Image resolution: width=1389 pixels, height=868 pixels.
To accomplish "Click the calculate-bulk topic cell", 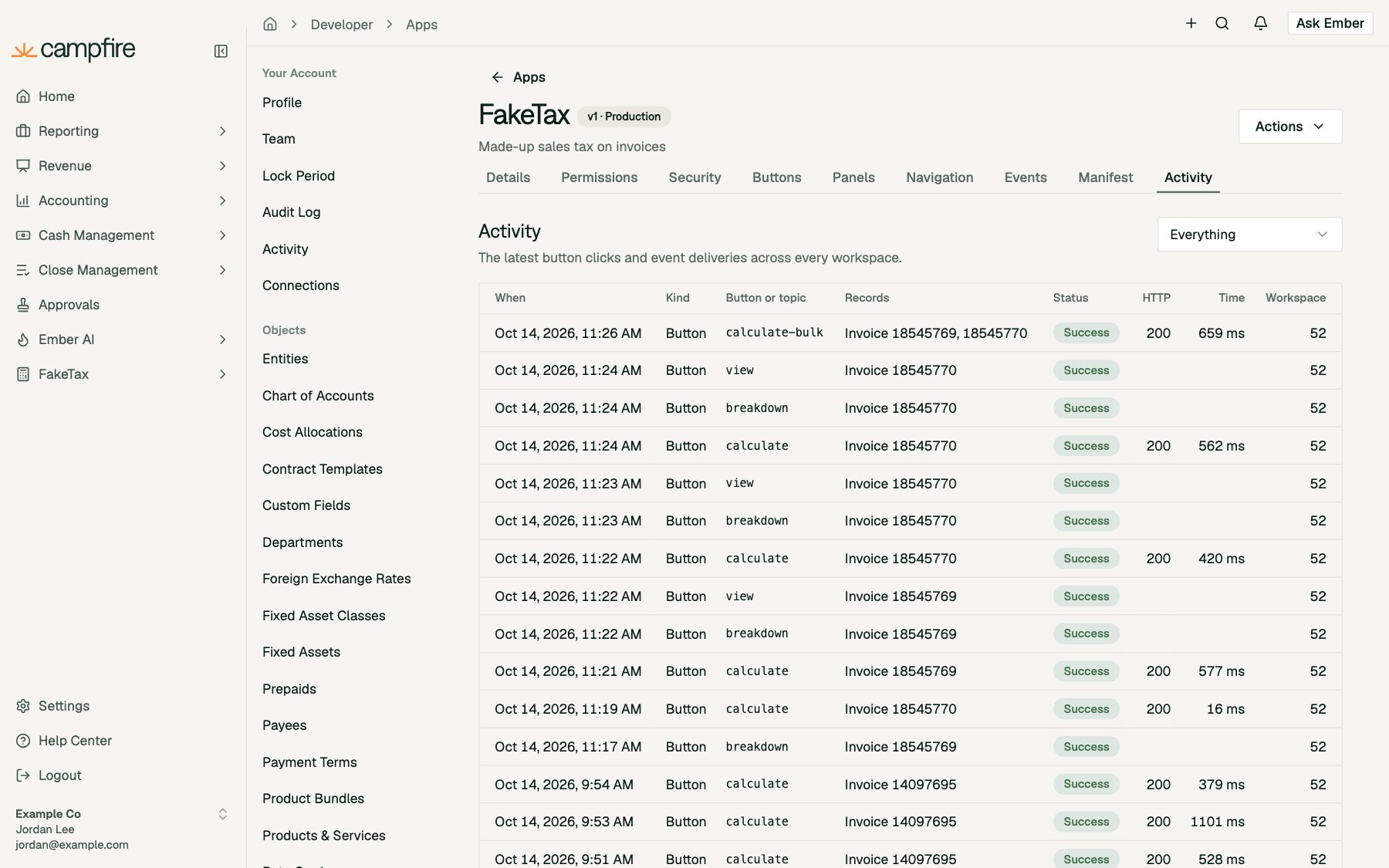I will [774, 333].
